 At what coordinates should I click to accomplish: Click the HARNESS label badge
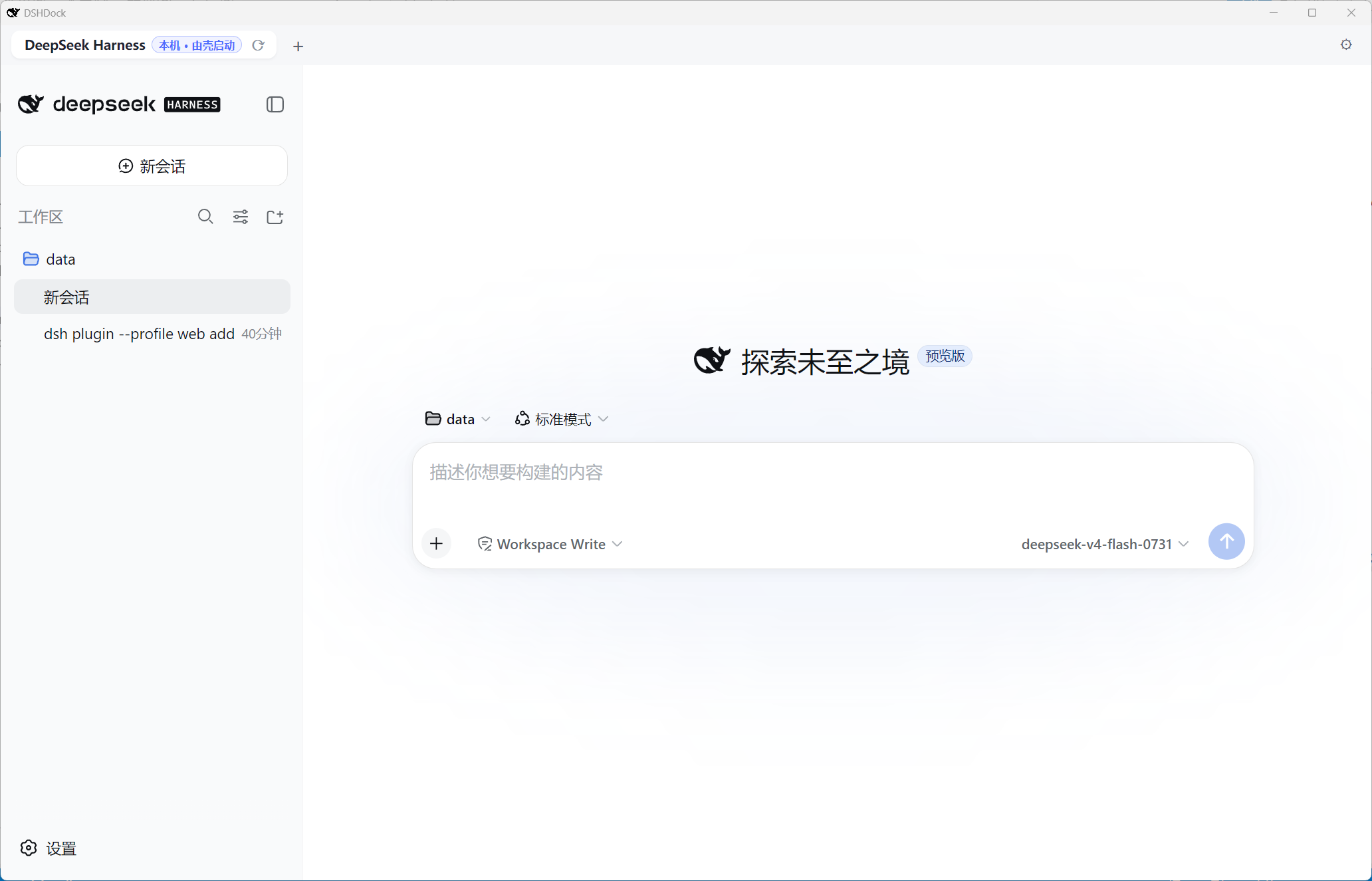tap(192, 104)
